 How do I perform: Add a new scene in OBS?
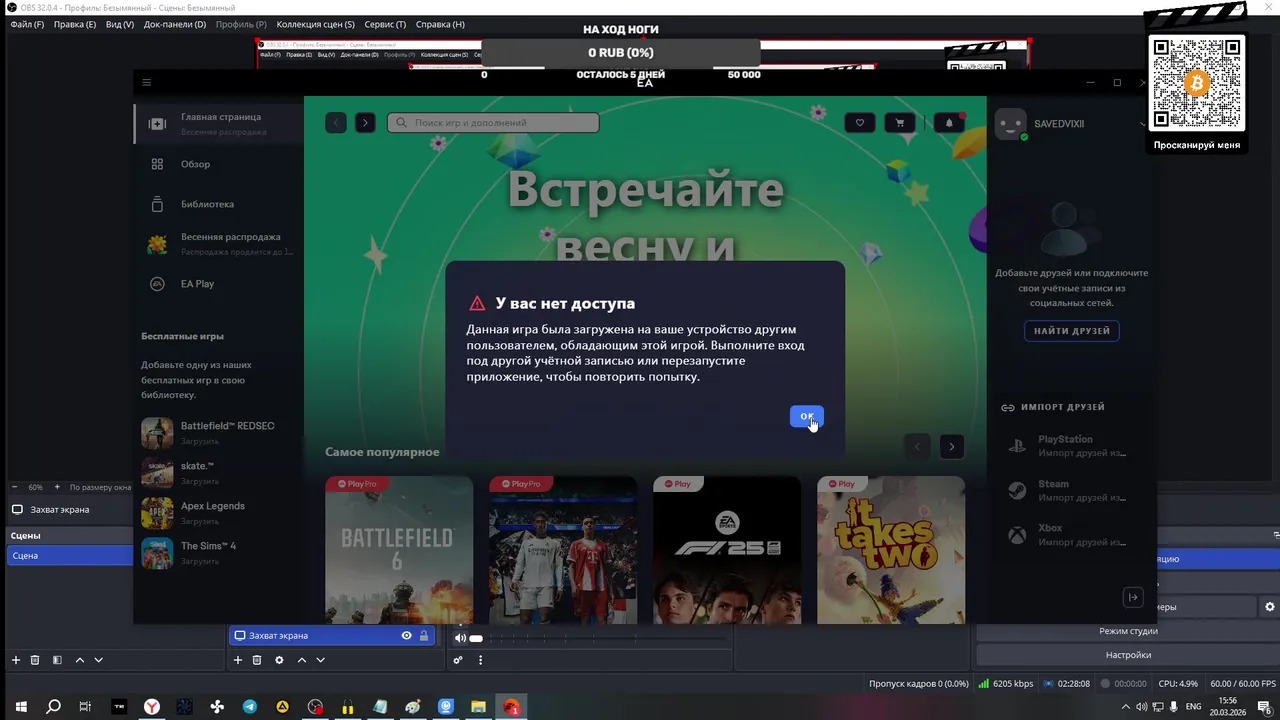pos(15,660)
